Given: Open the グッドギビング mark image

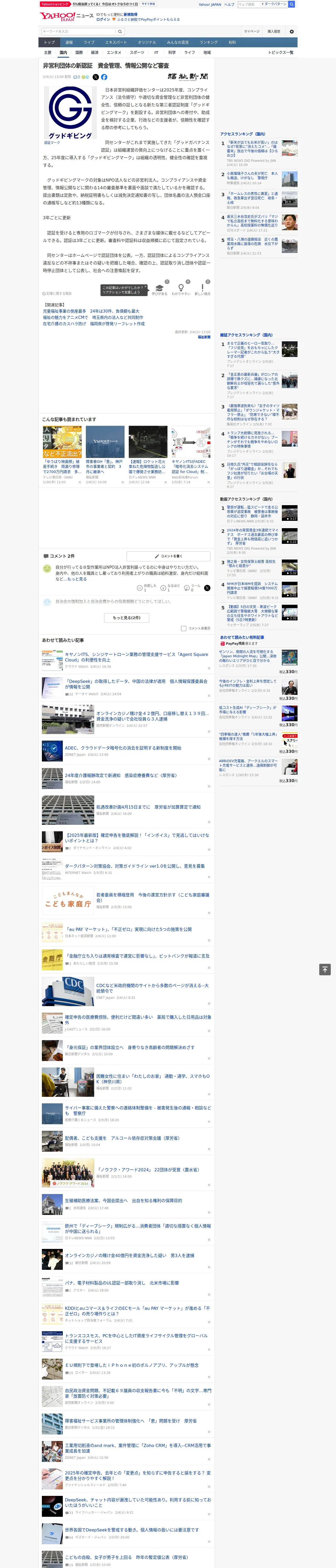Looking at the screenshot, I should coord(70,113).
